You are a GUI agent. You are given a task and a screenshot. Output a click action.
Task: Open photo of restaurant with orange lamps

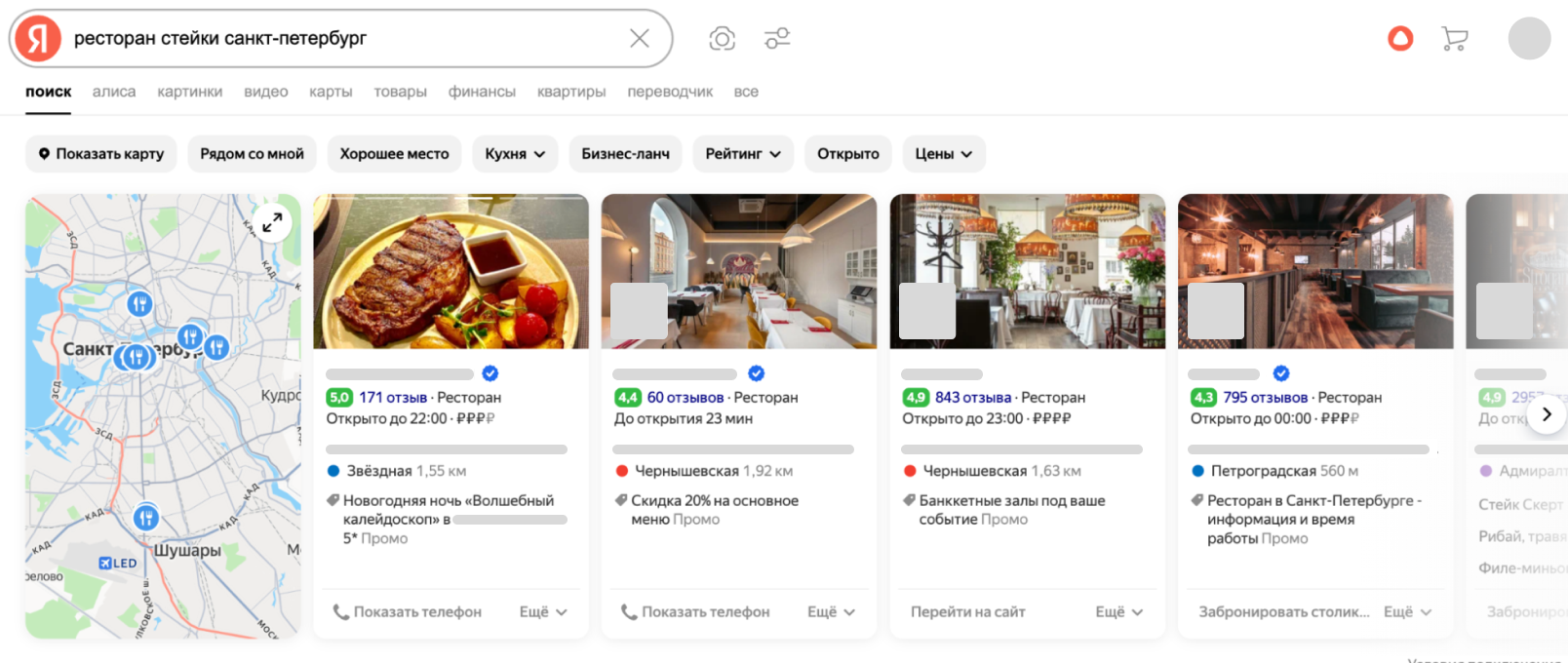point(1028,271)
